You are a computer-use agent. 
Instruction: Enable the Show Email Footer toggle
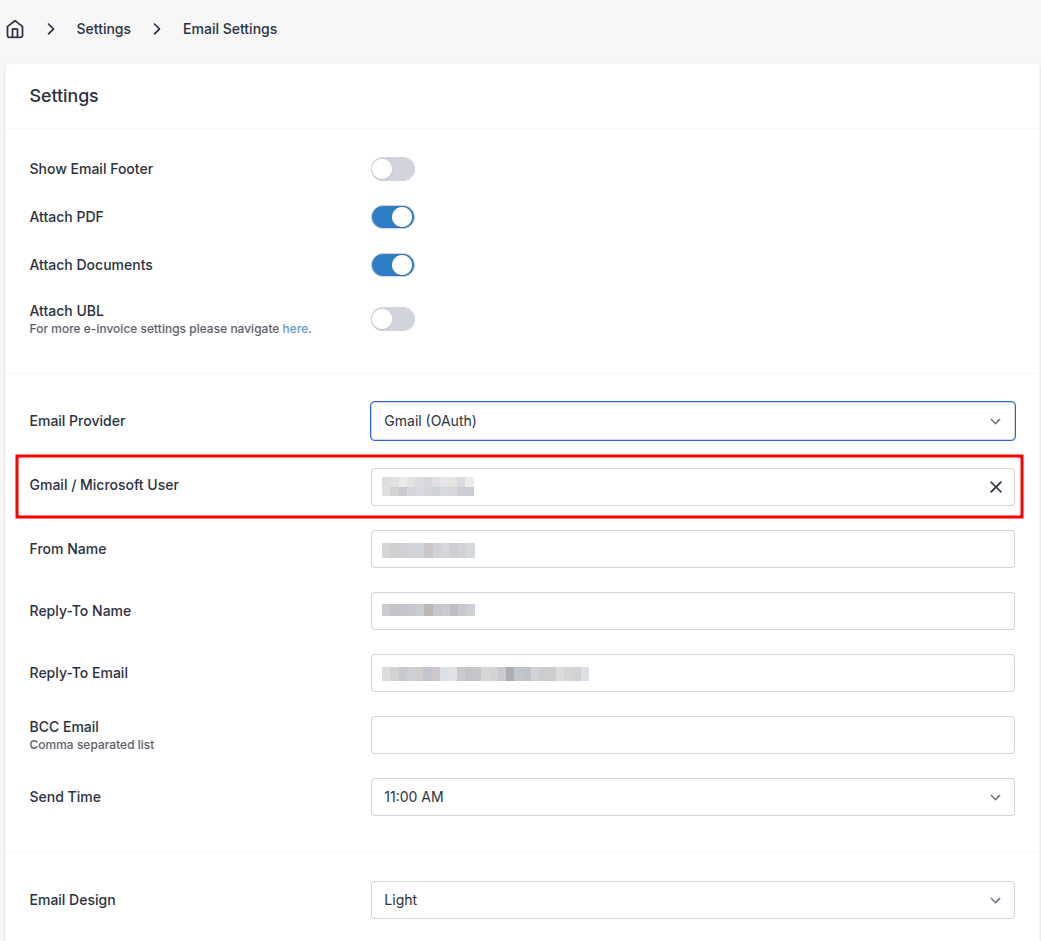click(x=392, y=169)
